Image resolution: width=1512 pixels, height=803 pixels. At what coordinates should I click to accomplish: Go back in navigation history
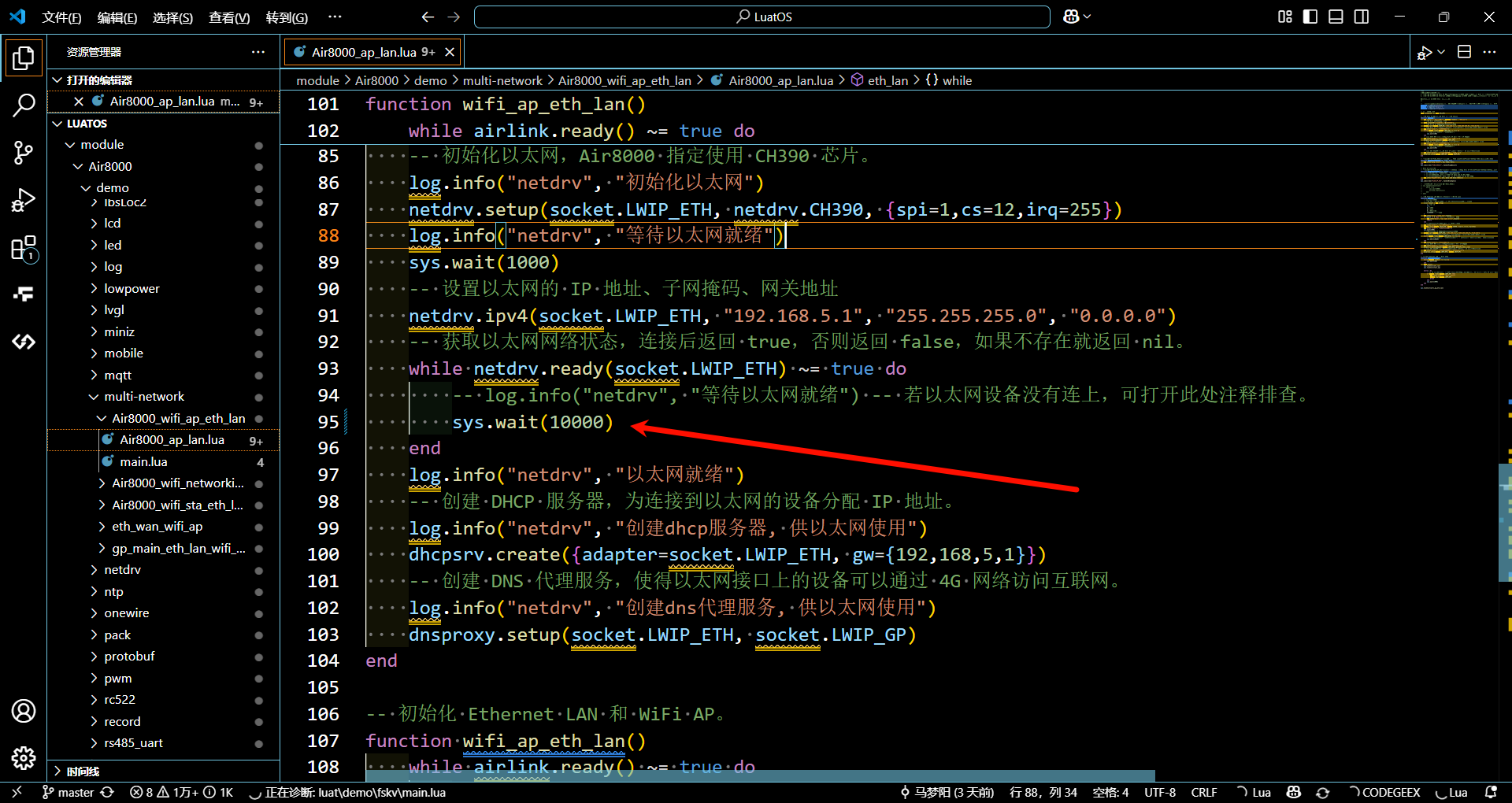tap(428, 17)
